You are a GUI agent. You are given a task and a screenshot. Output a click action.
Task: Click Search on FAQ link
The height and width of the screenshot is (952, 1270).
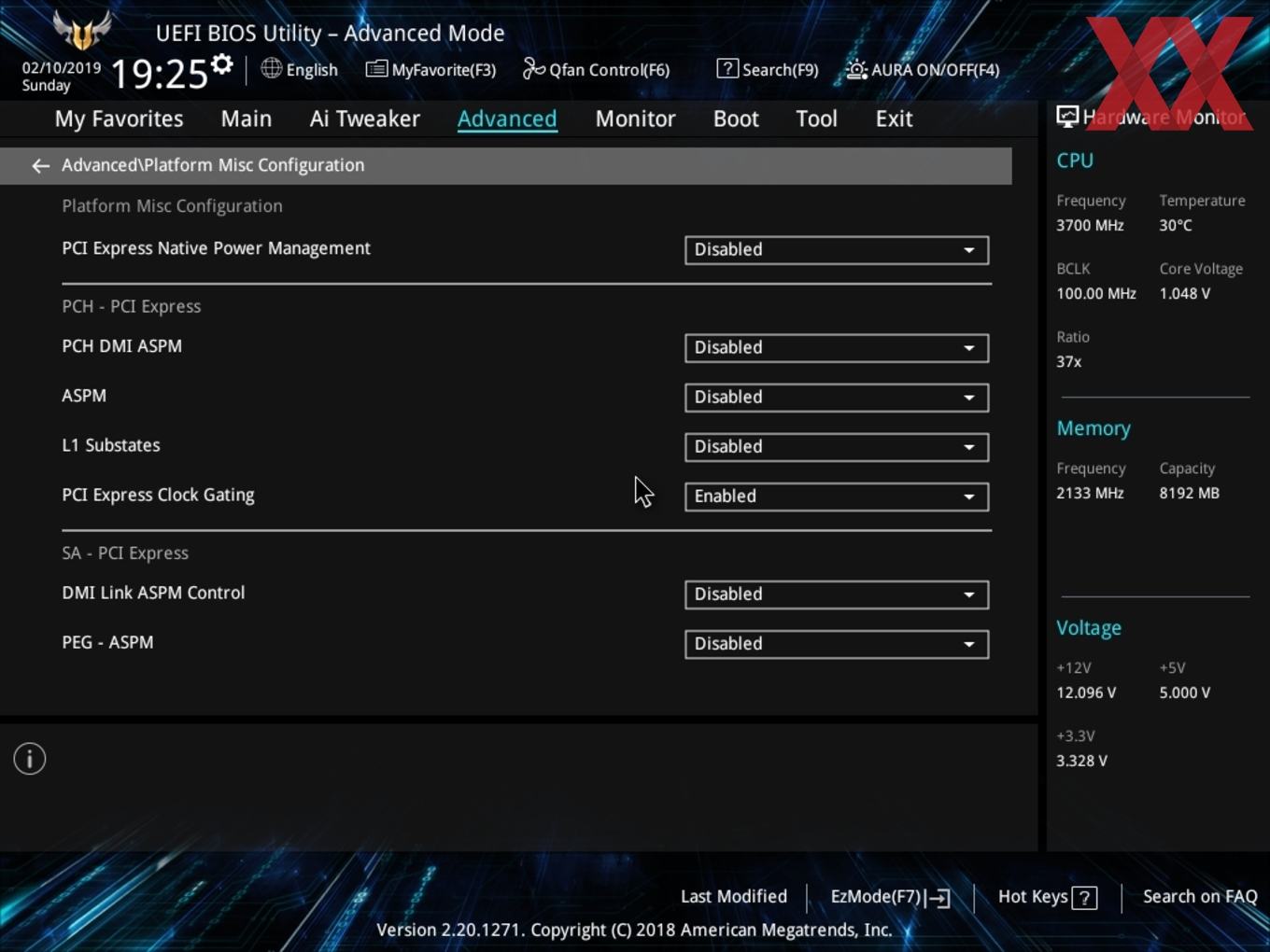1200,897
